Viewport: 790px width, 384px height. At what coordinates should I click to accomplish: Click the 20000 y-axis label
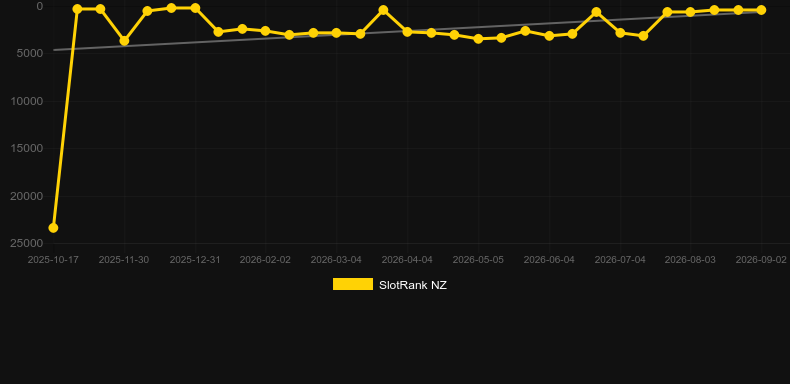pyautogui.click(x=27, y=196)
